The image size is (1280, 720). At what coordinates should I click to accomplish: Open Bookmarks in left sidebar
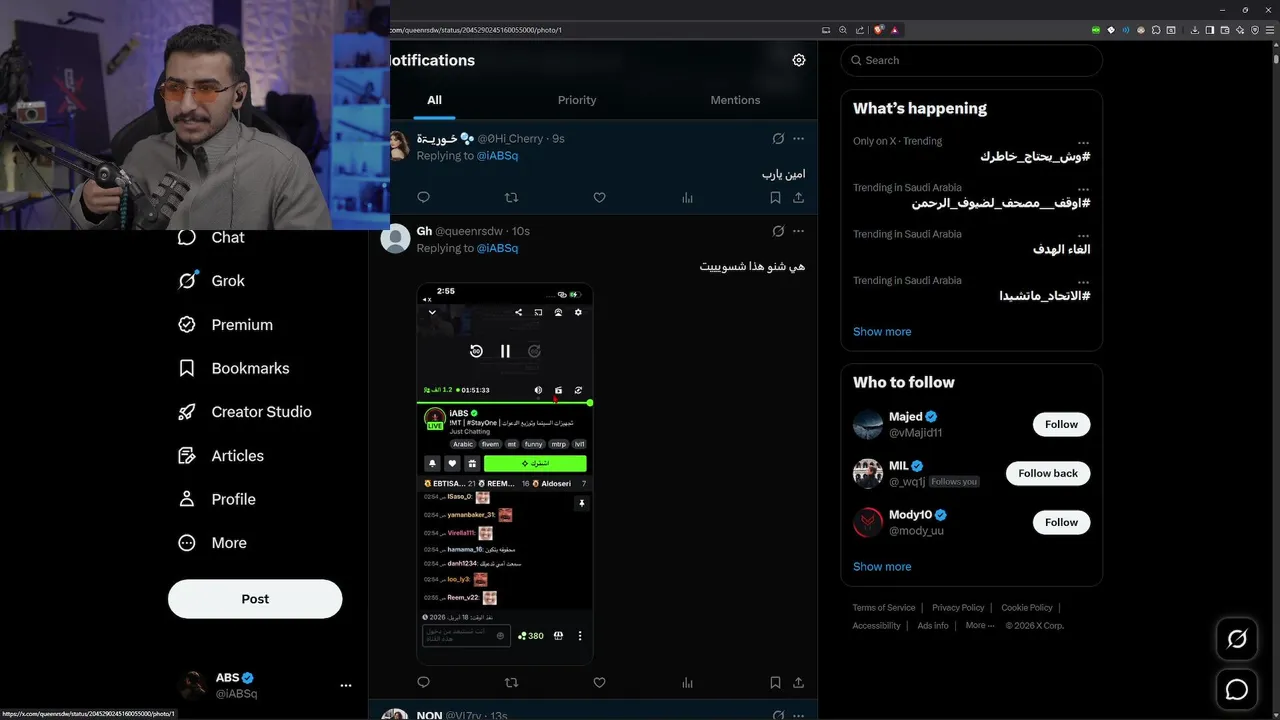233,368
